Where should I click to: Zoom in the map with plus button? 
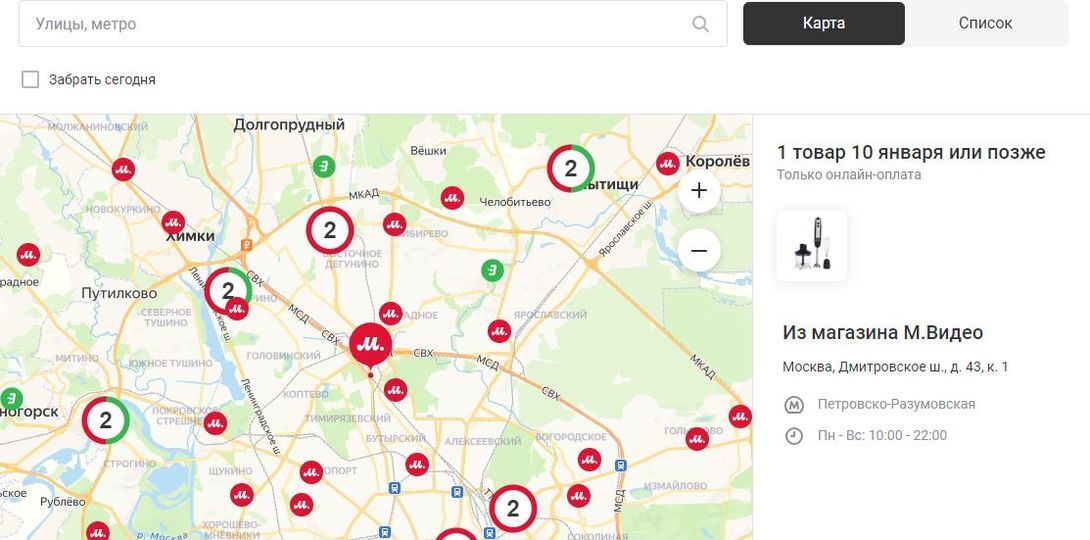click(699, 190)
